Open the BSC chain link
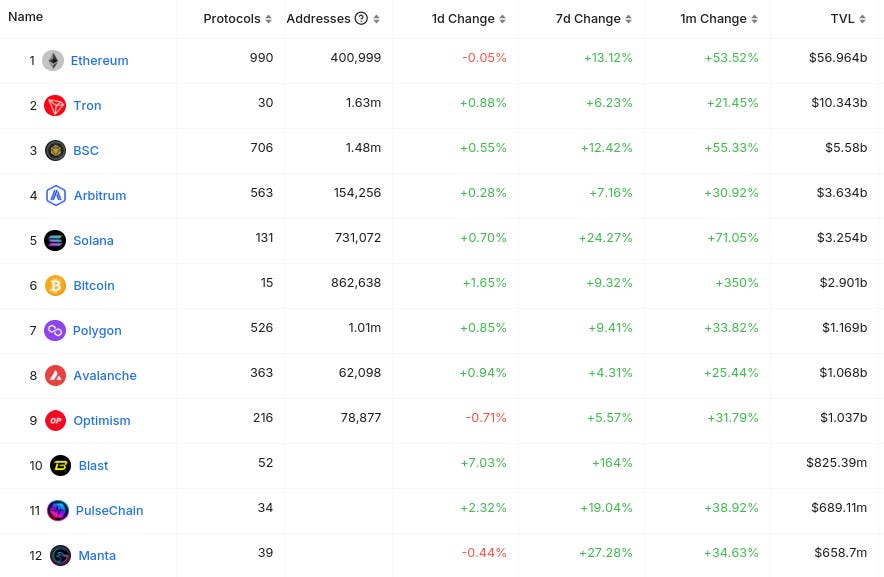This screenshot has width=884, height=577. 86,151
